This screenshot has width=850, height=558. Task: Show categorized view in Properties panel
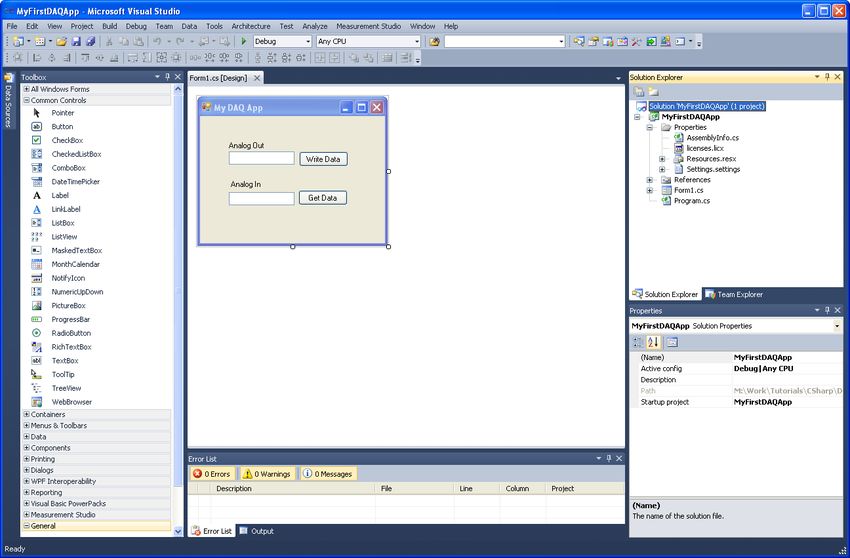coord(638,342)
